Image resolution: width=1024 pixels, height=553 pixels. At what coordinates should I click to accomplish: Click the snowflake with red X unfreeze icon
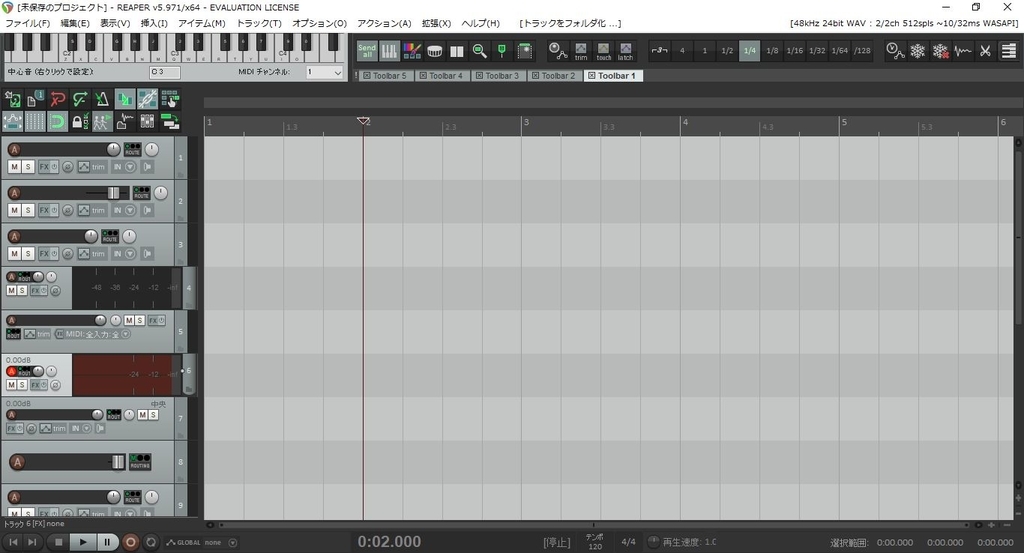[x=940, y=50]
